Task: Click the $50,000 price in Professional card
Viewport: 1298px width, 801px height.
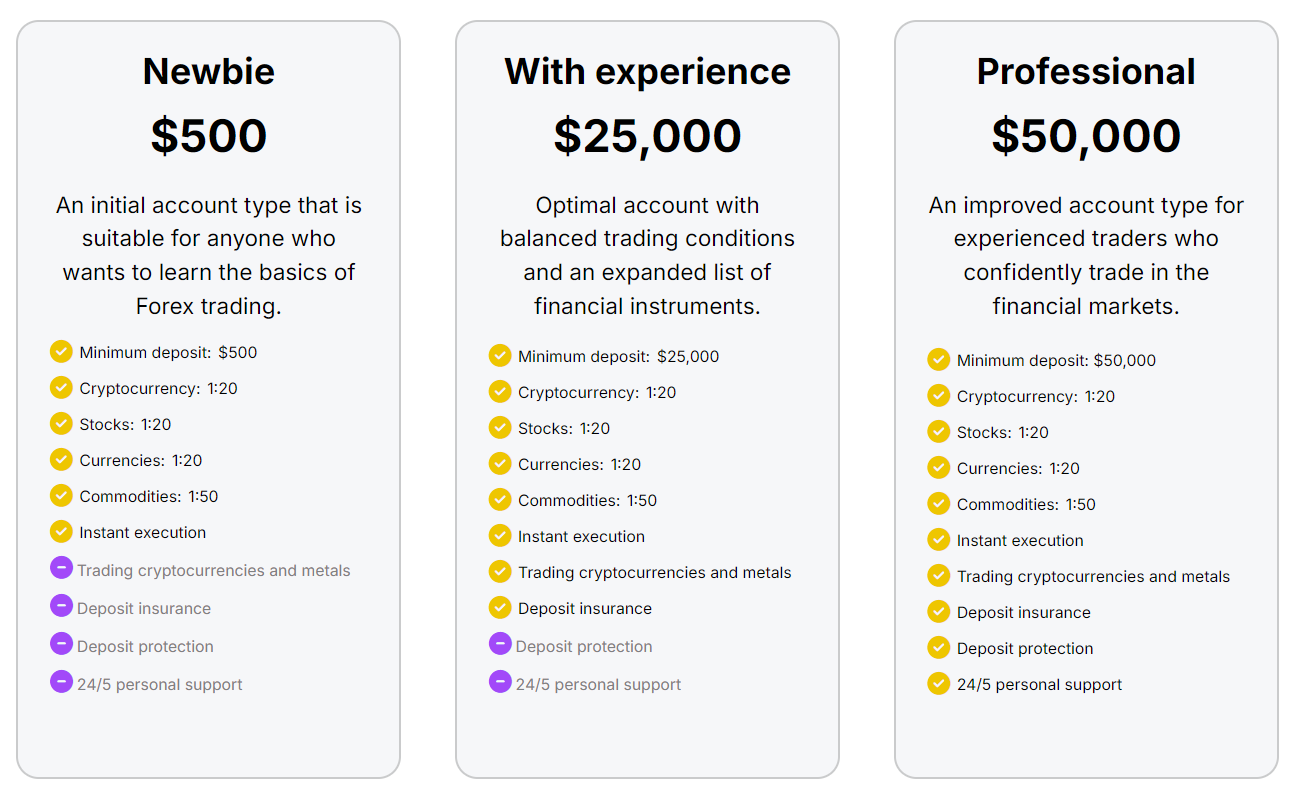Action: (x=1086, y=136)
